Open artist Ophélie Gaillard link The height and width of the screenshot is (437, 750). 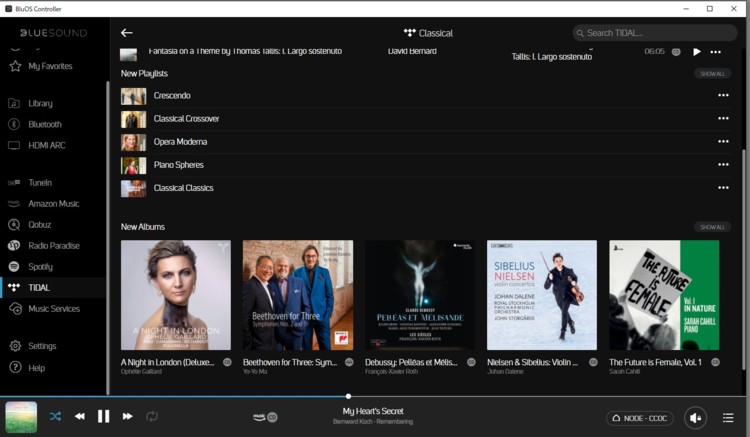tap(141, 371)
